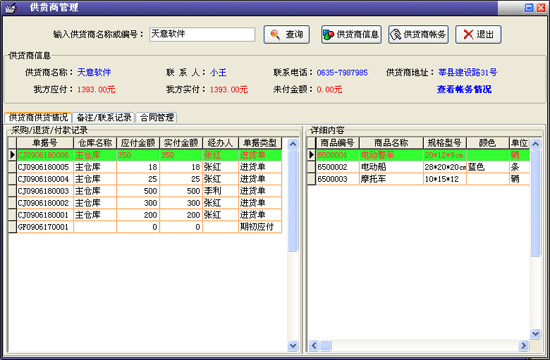The image size is (550, 360).
Task: Open 供货商信息 supplier info button
Action: click(351, 34)
